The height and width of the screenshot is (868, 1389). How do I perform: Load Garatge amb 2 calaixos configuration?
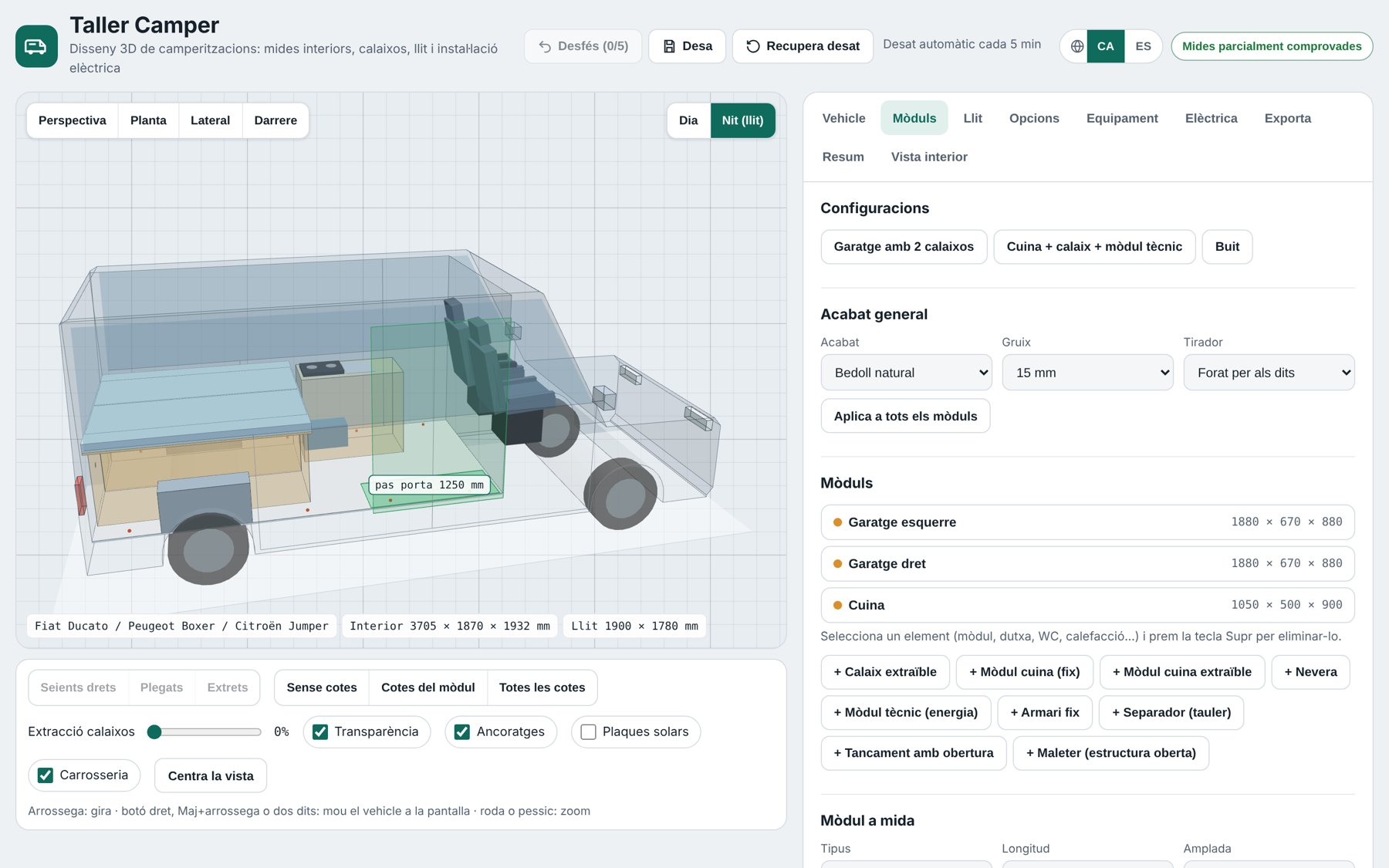click(x=904, y=247)
